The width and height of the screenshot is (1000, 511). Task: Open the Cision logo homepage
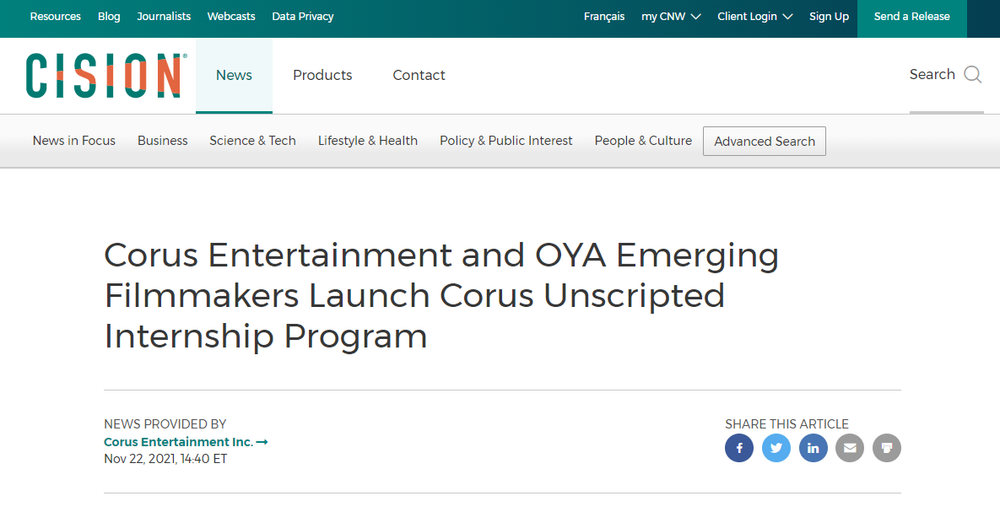coord(106,75)
